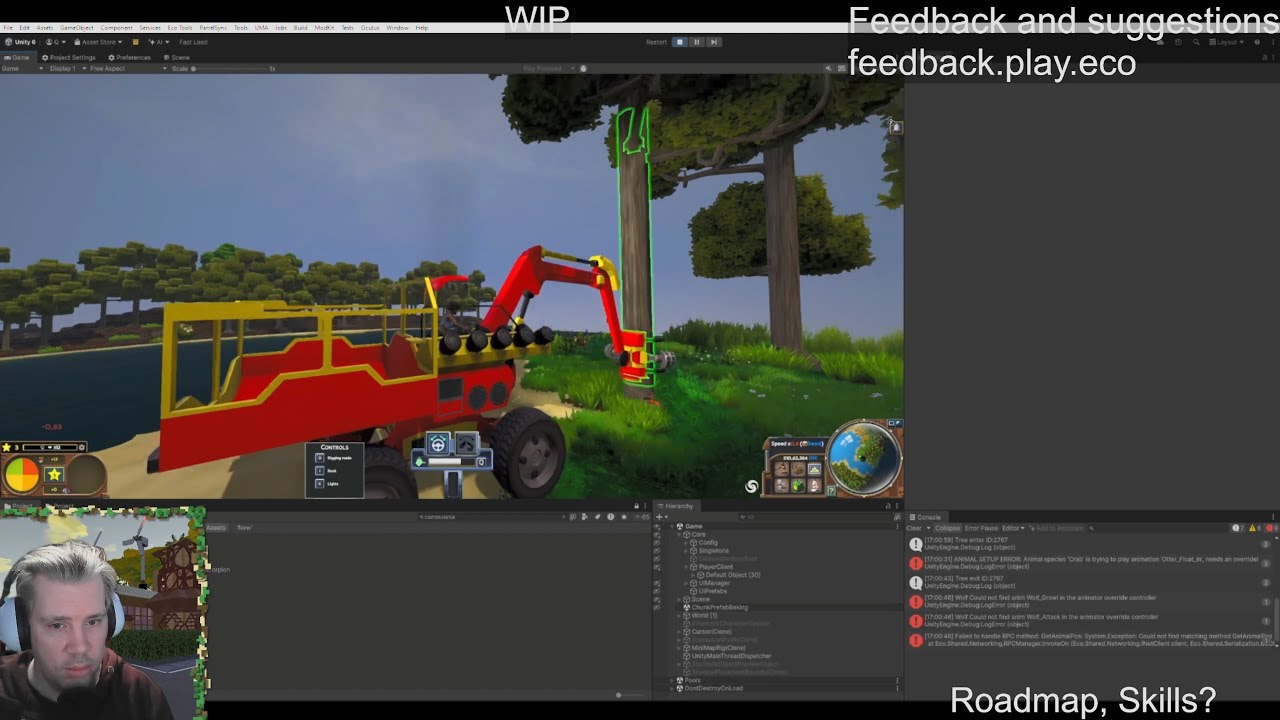Open the Asset Store dropdown
1280x720 pixels.
coord(98,42)
